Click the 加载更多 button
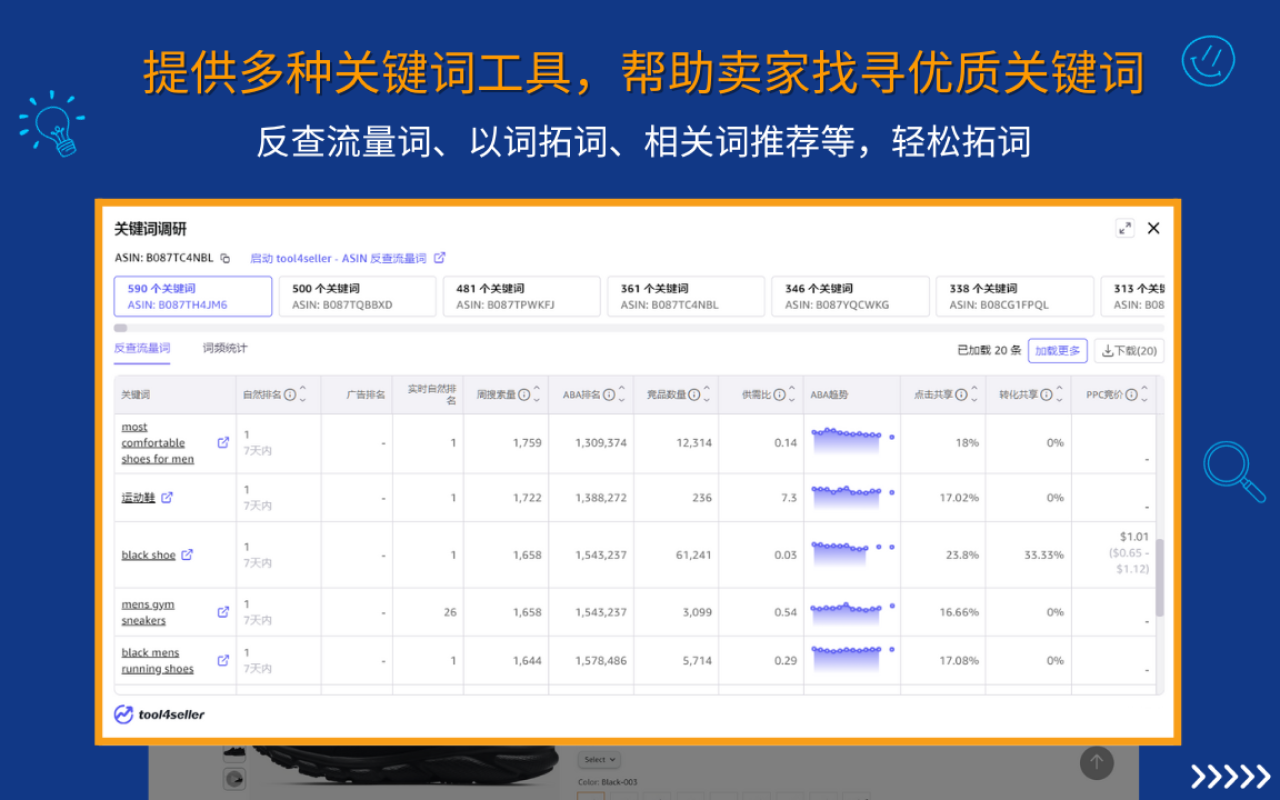The height and width of the screenshot is (800, 1280). 1057,350
